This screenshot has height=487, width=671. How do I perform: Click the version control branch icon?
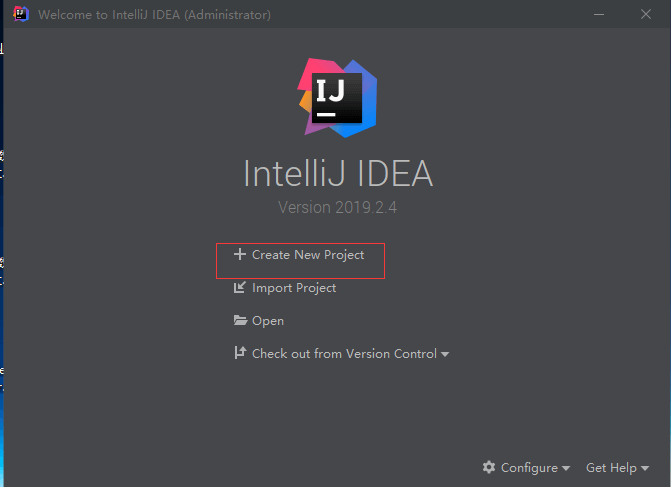(240, 353)
